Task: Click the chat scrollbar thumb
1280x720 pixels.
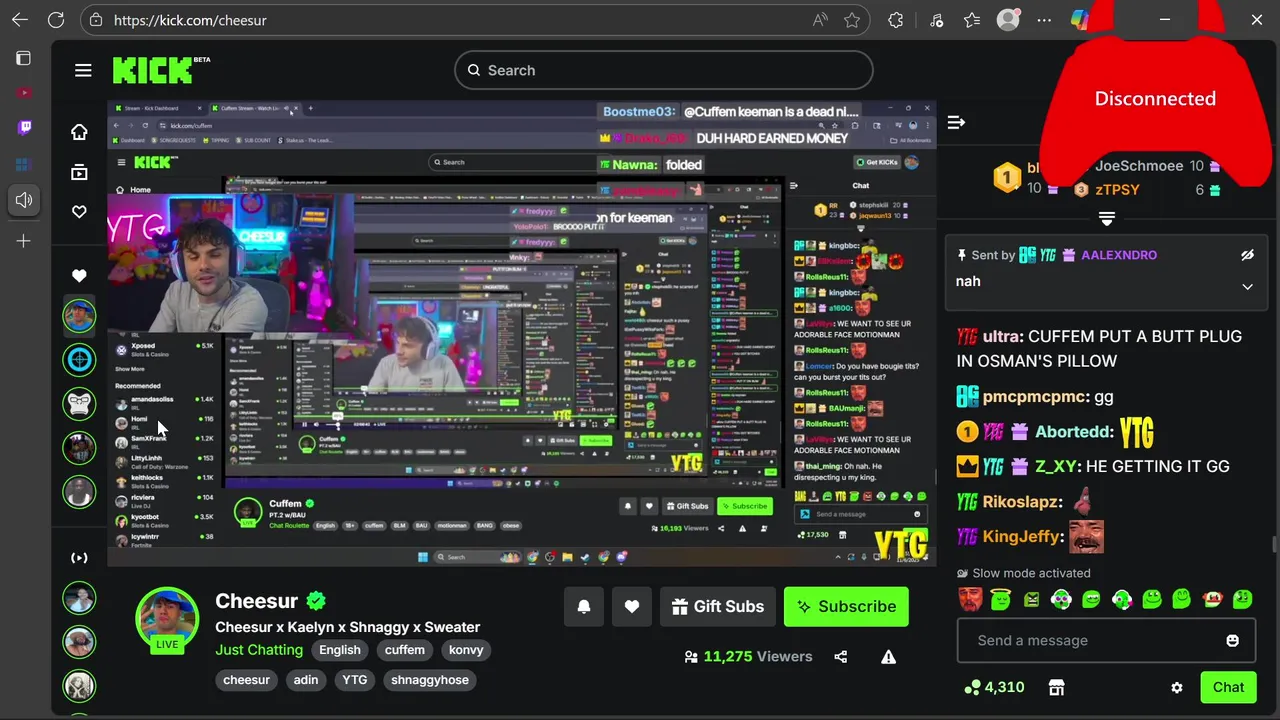Action: click(x=1274, y=544)
